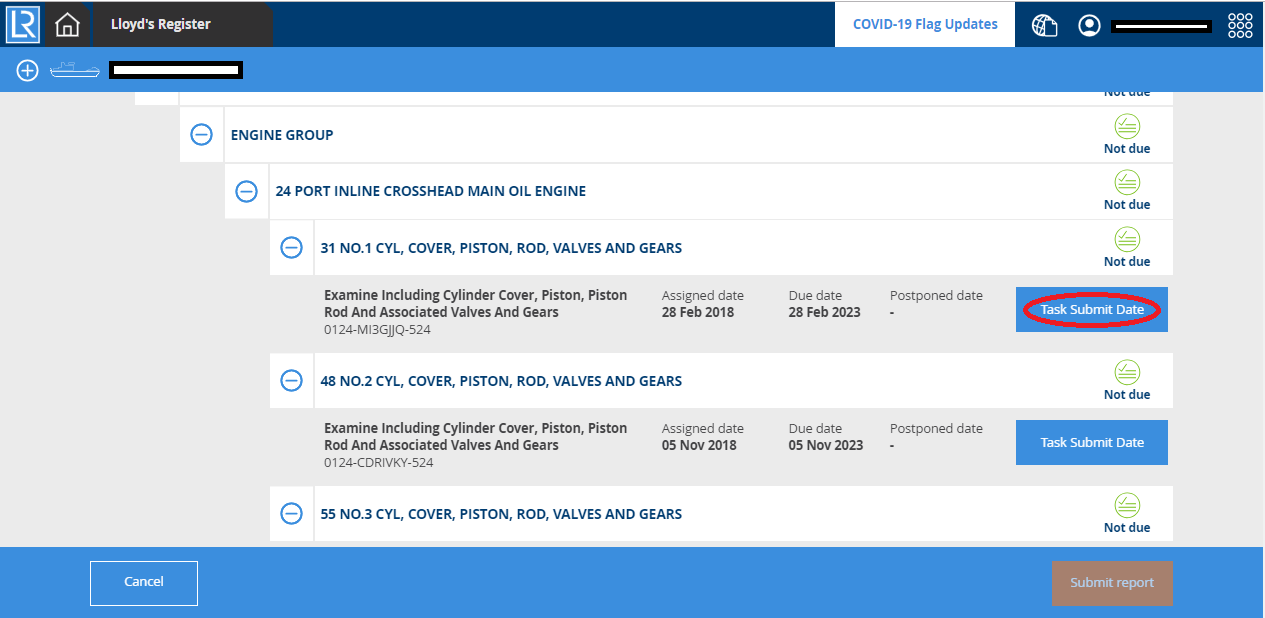Collapse 48 NO.2 CYL item
Screen dimensions: 1265x618
(x=291, y=381)
